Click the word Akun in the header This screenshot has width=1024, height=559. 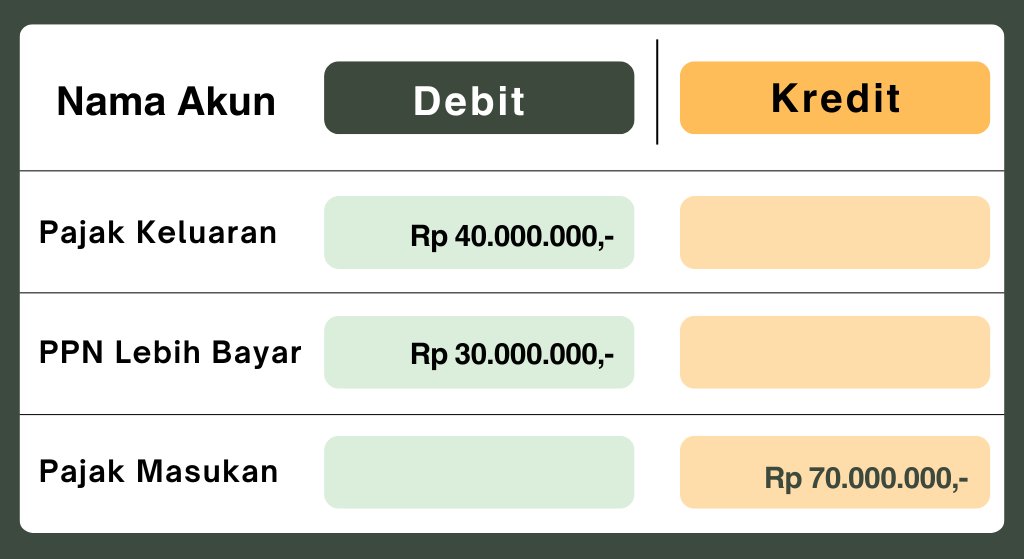[x=227, y=102]
